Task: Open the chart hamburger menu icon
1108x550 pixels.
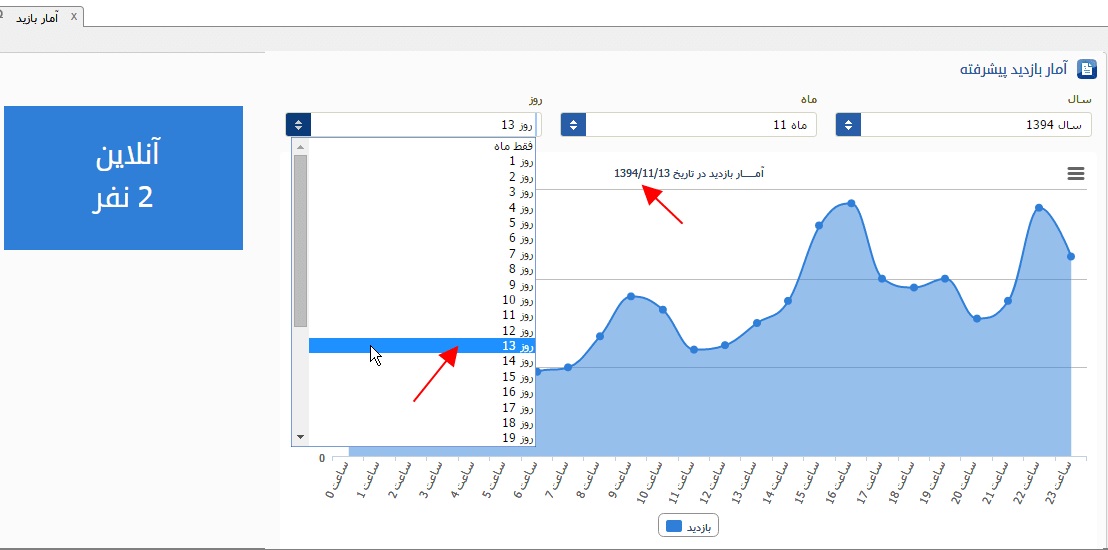Action: (x=1076, y=173)
